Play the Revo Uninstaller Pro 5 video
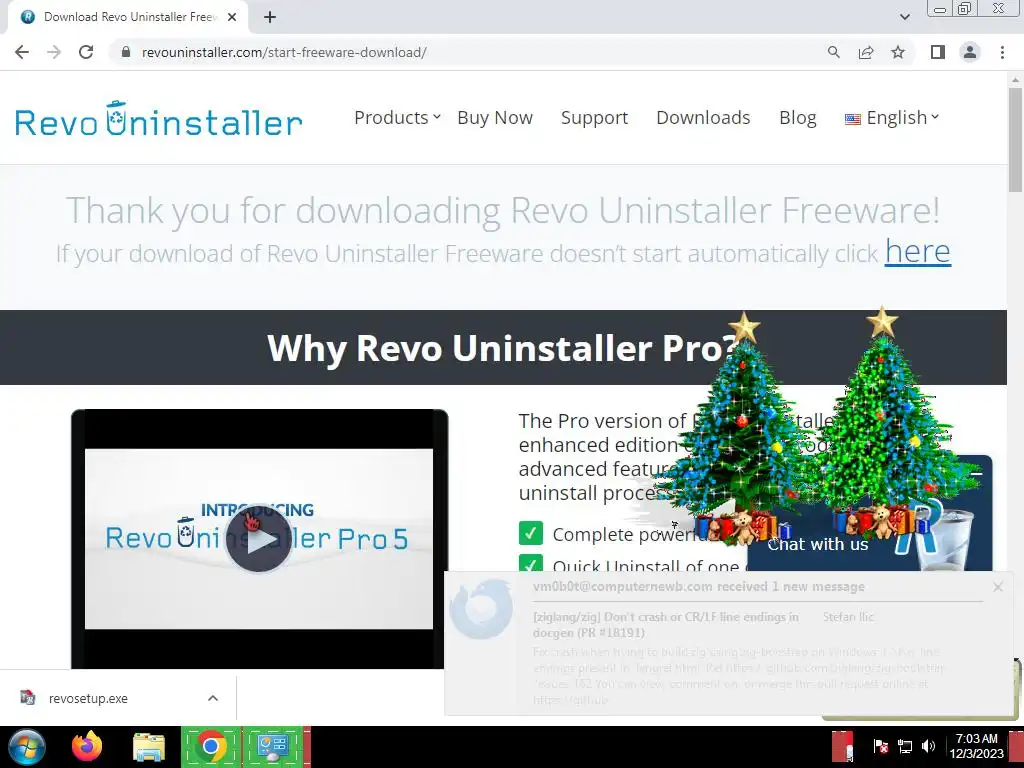 pos(259,539)
